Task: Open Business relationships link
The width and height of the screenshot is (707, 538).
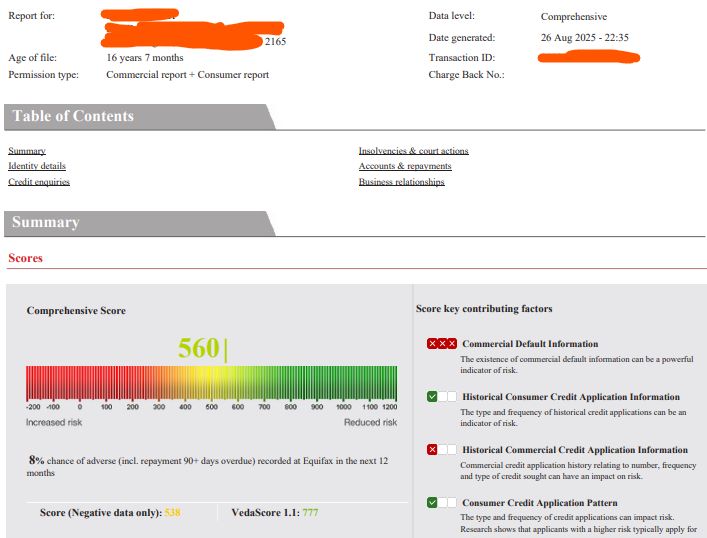Action: (401, 182)
